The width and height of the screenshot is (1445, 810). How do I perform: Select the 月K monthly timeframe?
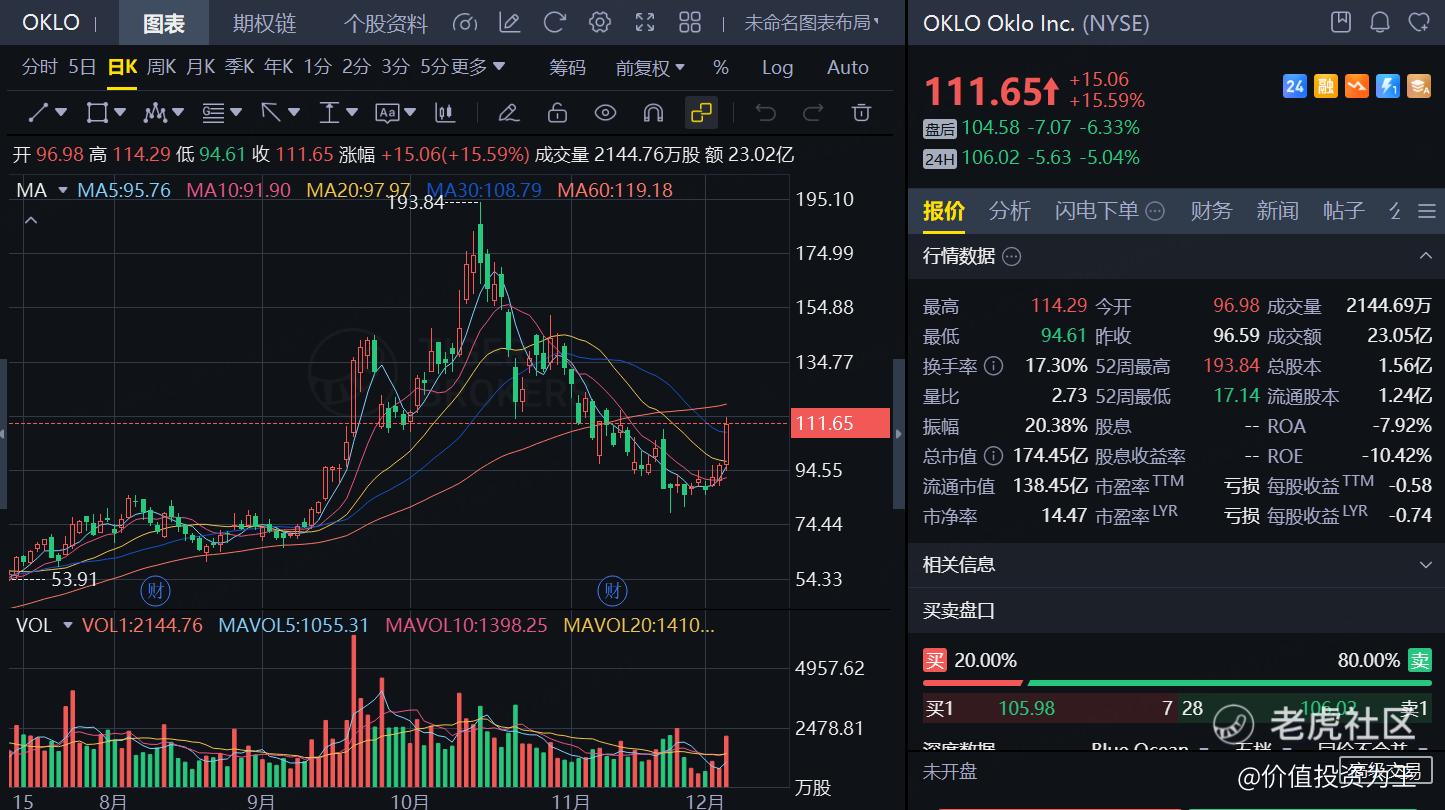(x=200, y=67)
